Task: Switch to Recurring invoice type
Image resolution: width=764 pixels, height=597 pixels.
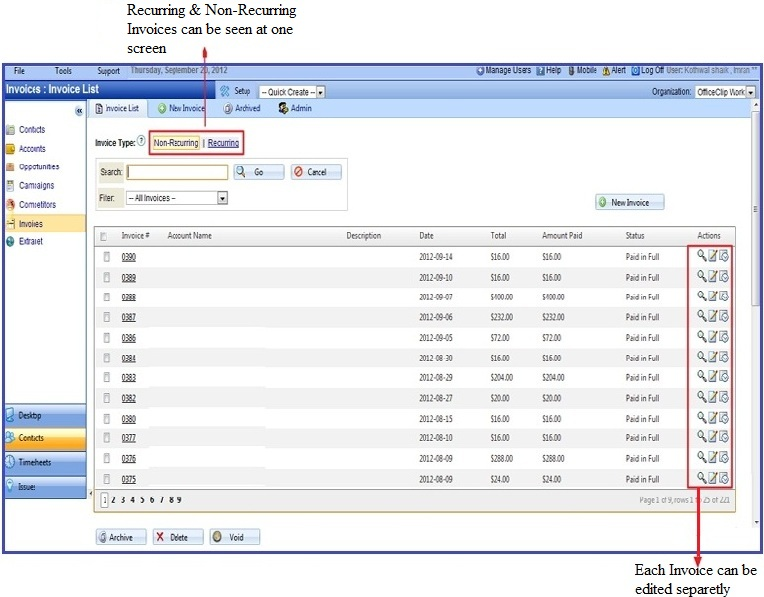Action: 223,143
